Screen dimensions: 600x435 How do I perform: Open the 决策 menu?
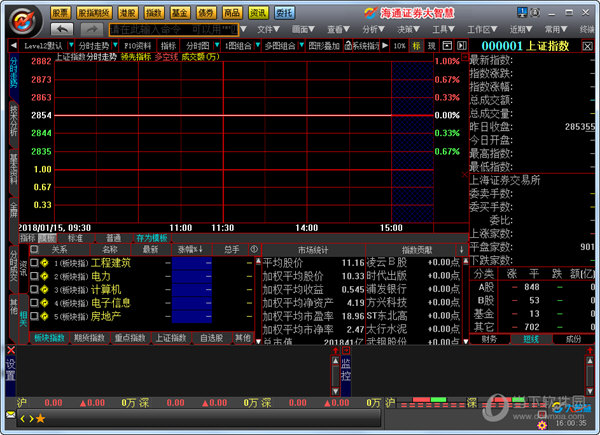point(408,29)
